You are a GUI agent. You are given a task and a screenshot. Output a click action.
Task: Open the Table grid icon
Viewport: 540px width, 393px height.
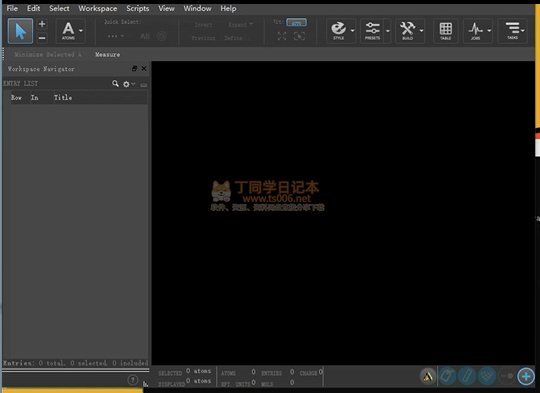(445, 31)
